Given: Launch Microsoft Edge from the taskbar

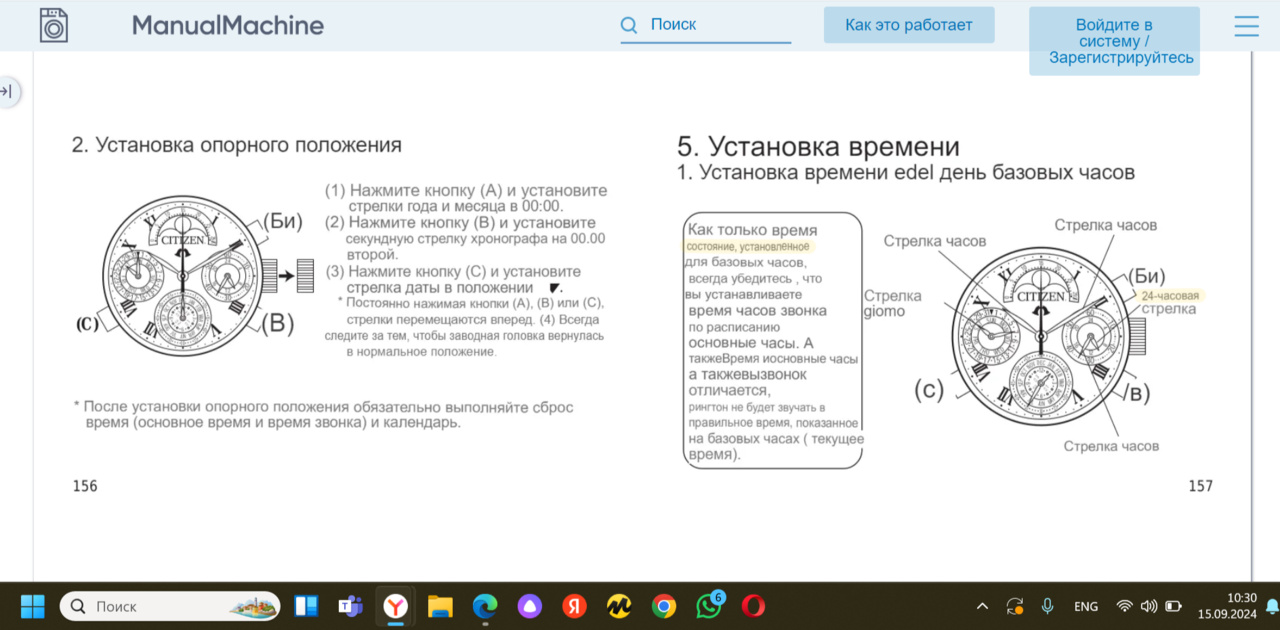Looking at the screenshot, I should coord(485,606).
